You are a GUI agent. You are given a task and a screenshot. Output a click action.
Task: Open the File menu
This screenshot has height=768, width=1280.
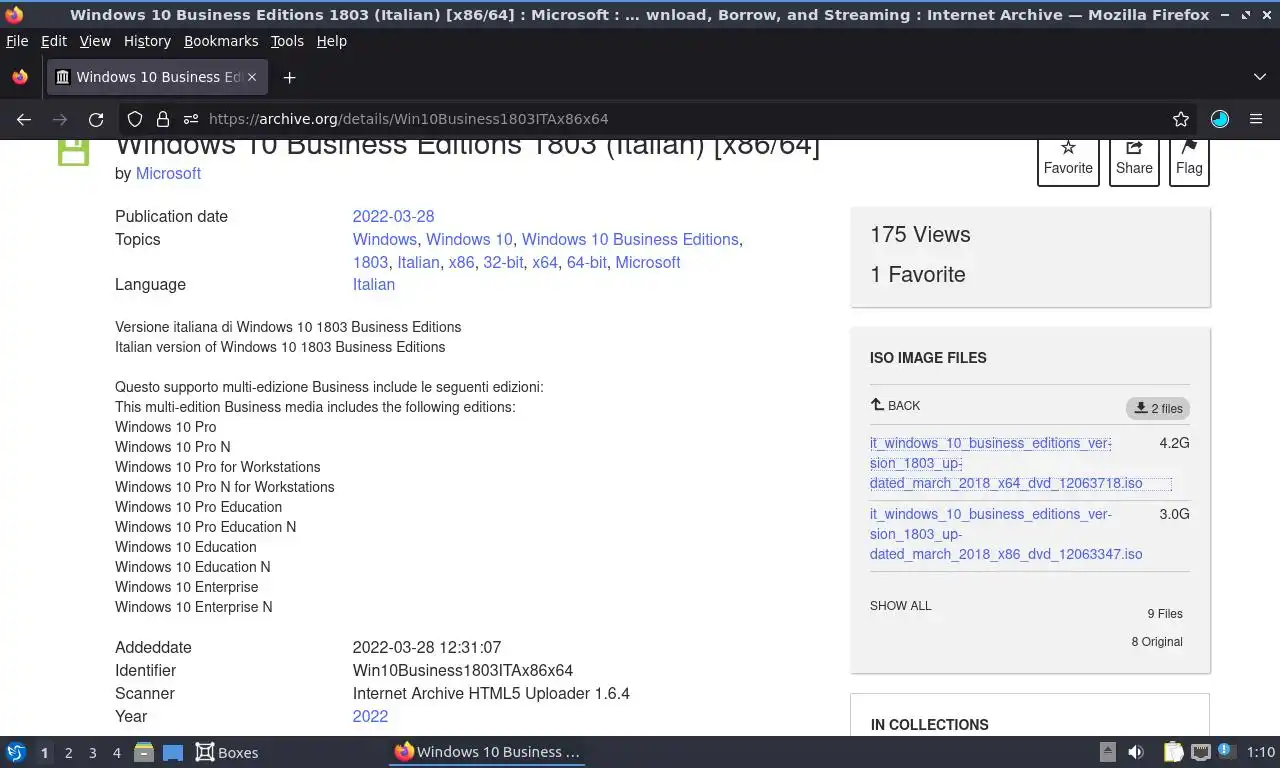[17, 41]
